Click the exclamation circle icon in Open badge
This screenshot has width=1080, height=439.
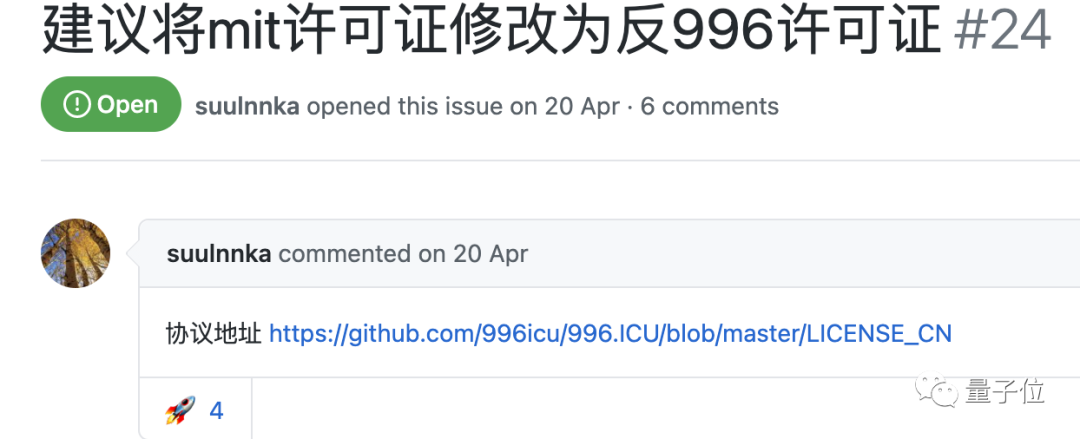click(x=76, y=105)
